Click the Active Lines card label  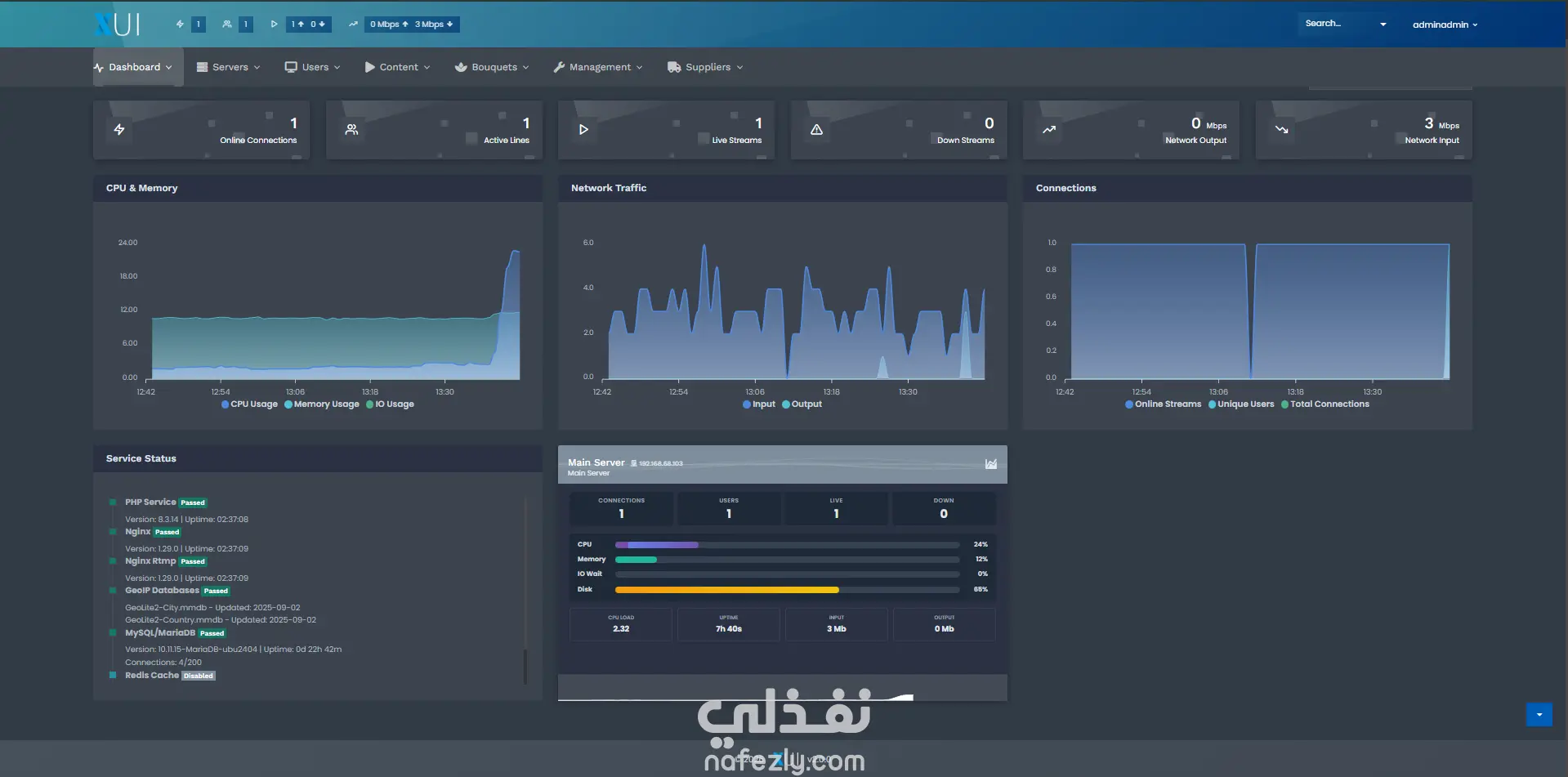point(507,141)
